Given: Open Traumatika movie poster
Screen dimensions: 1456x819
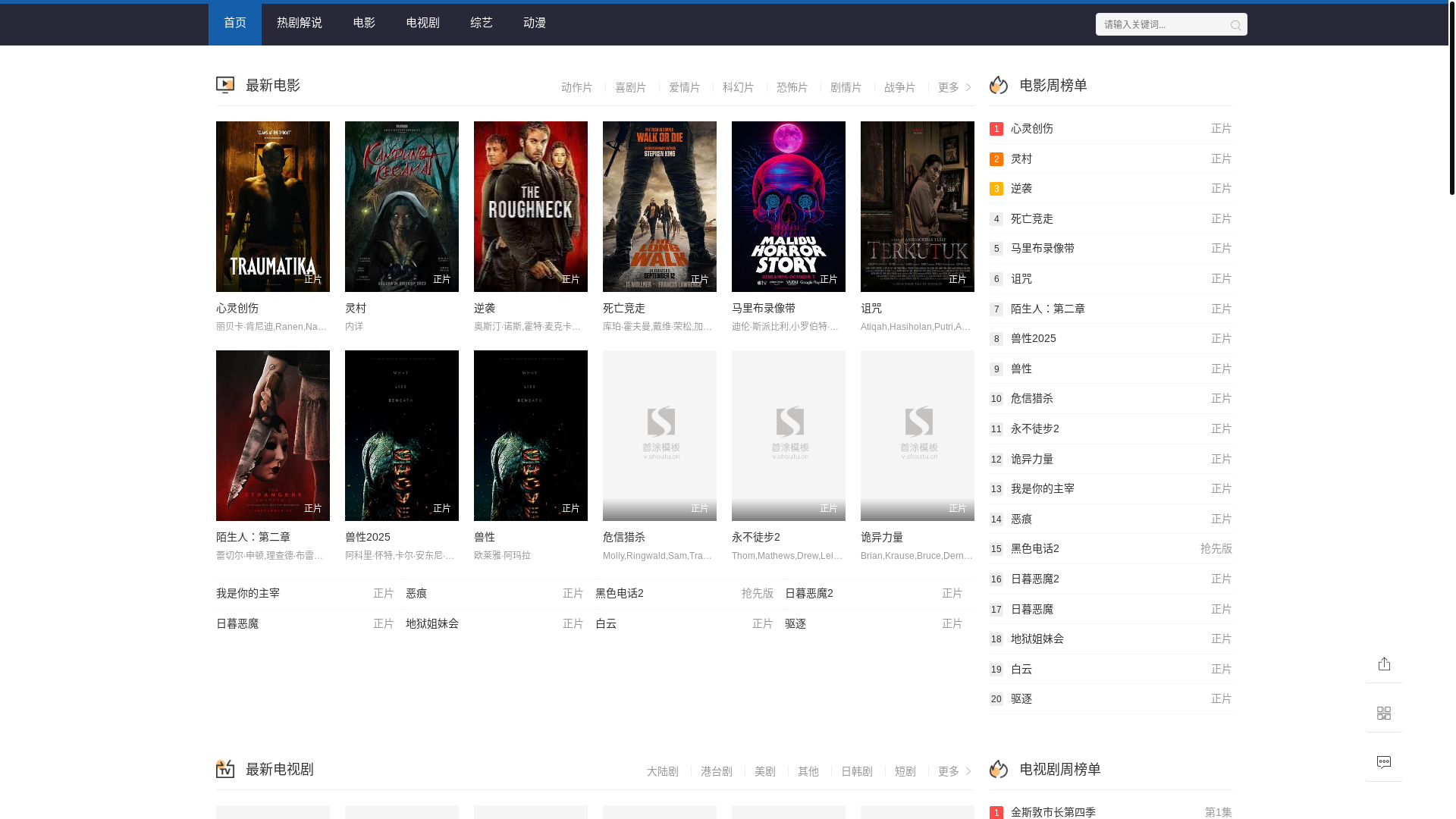Looking at the screenshot, I should [x=273, y=206].
